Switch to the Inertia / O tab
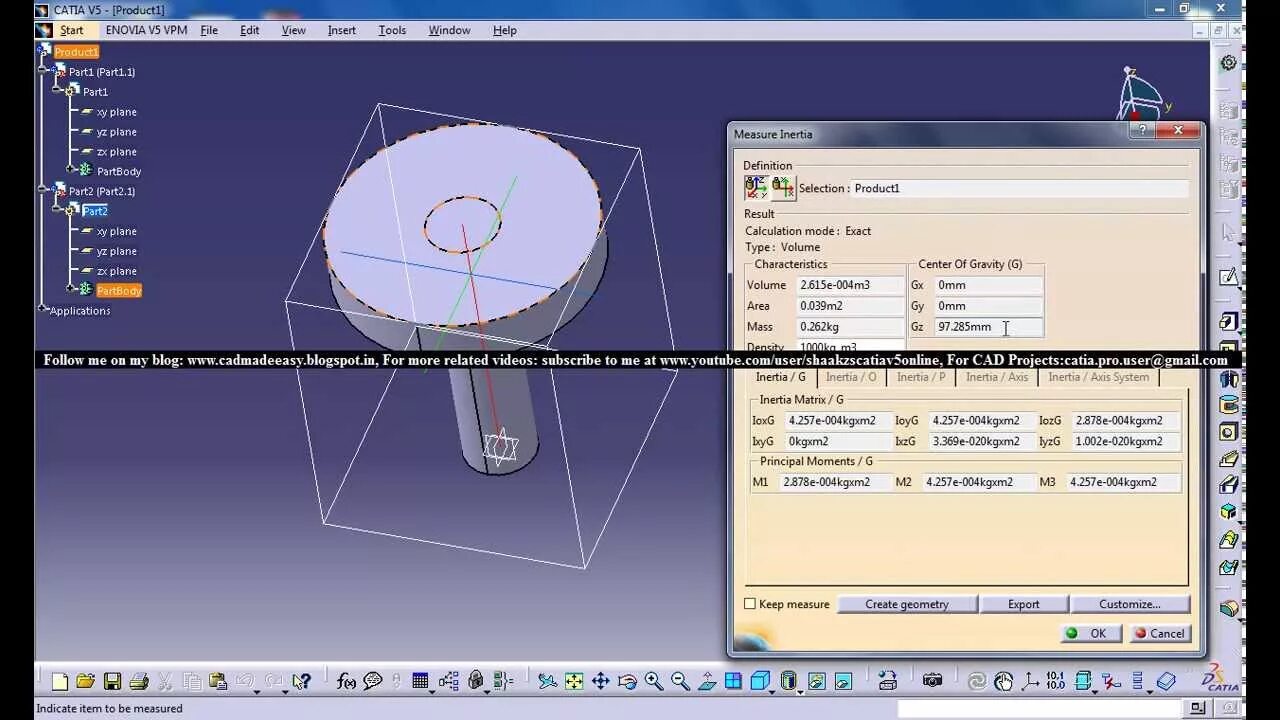1280x720 pixels. (851, 377)
